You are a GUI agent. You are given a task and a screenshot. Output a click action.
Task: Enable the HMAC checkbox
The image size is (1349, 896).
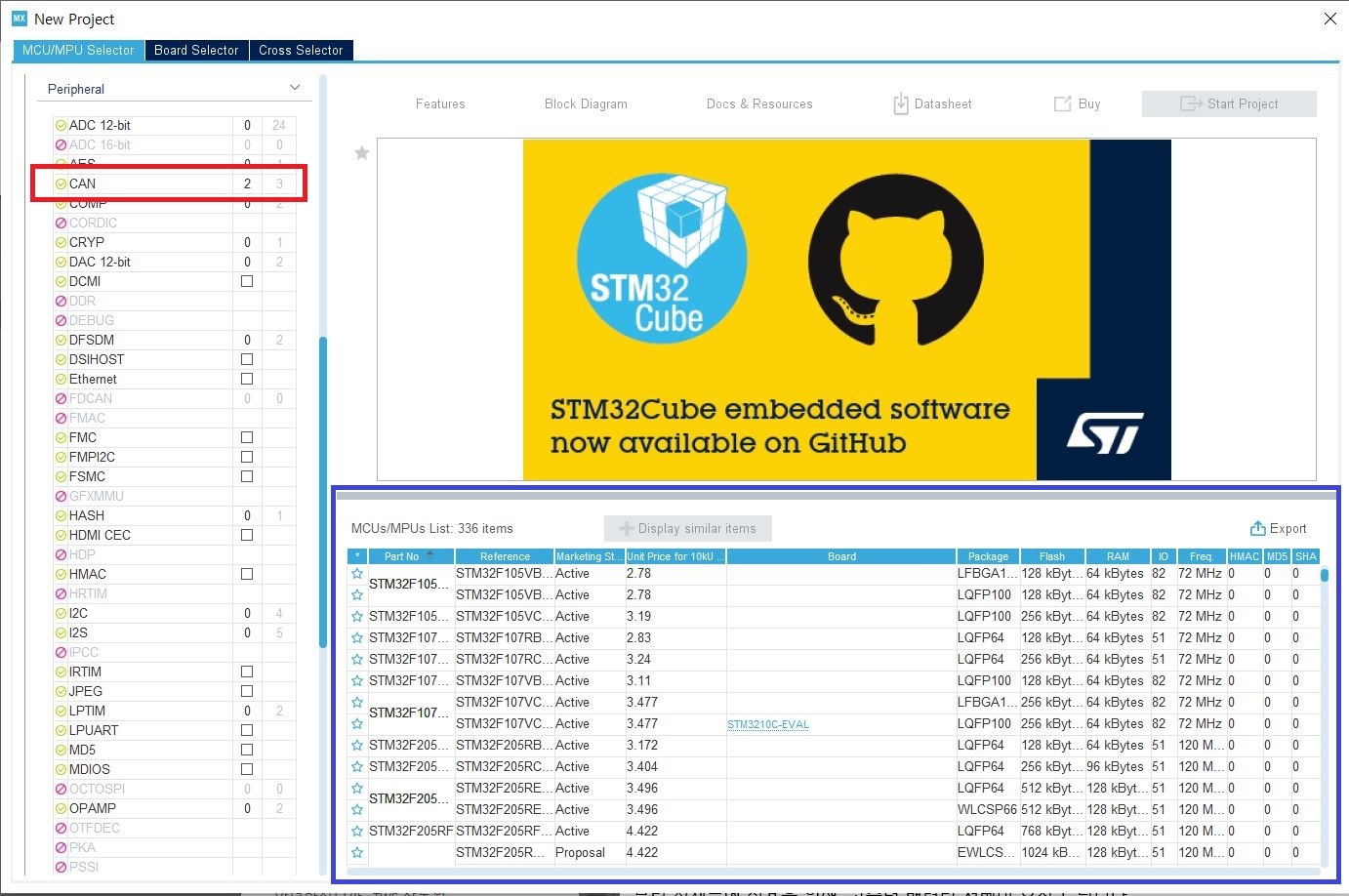point(247,574)
